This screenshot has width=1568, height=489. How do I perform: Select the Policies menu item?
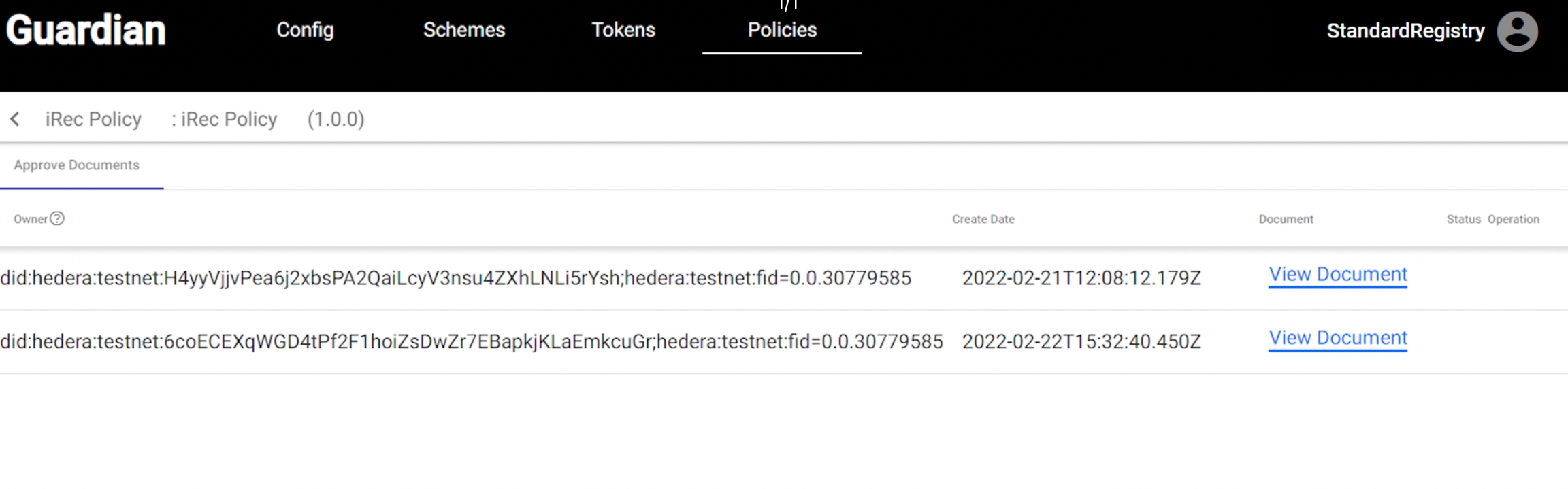click(x=782, y=30)
